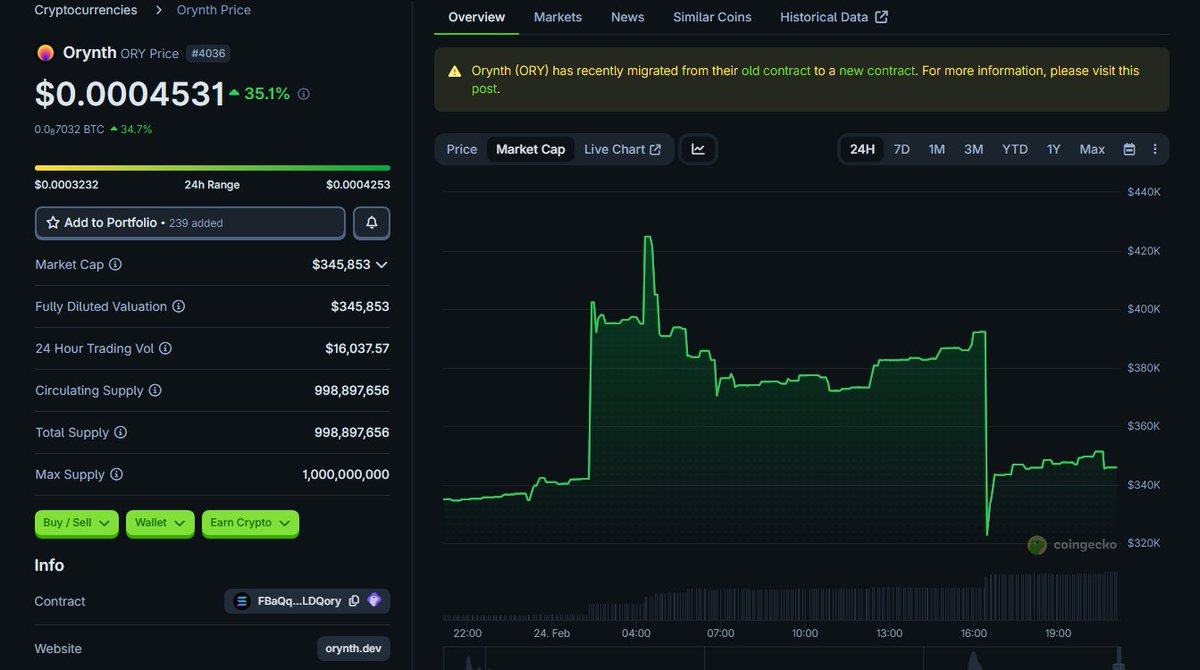This screenshot has width=1200, height=670.
Task: Click the $0.0004253 24h high value
Action: 358,185
